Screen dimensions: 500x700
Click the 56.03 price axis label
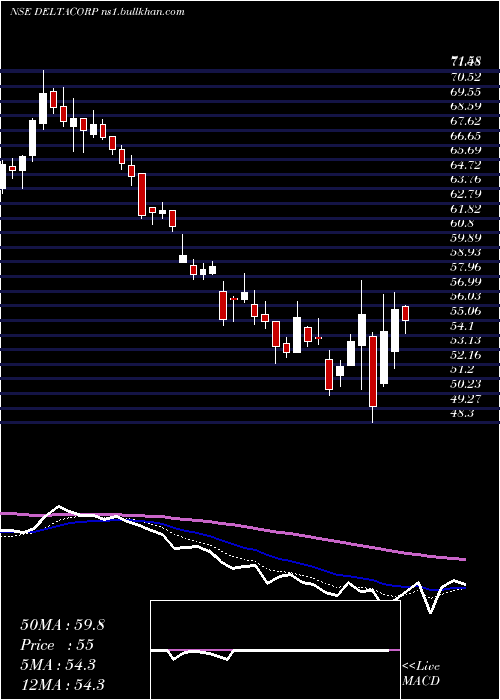[465, 296]
